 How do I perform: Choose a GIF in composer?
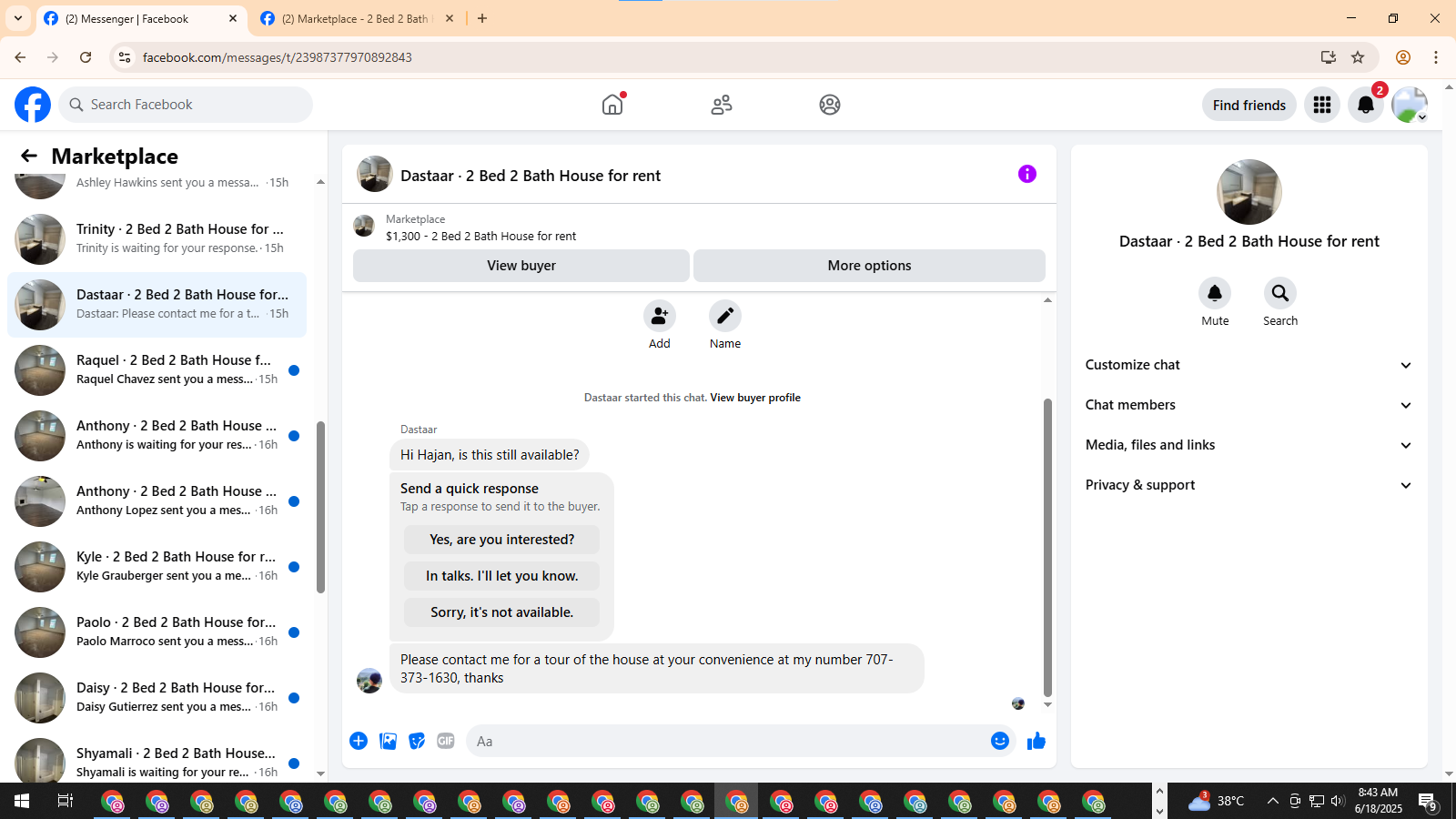pos(446,741)
